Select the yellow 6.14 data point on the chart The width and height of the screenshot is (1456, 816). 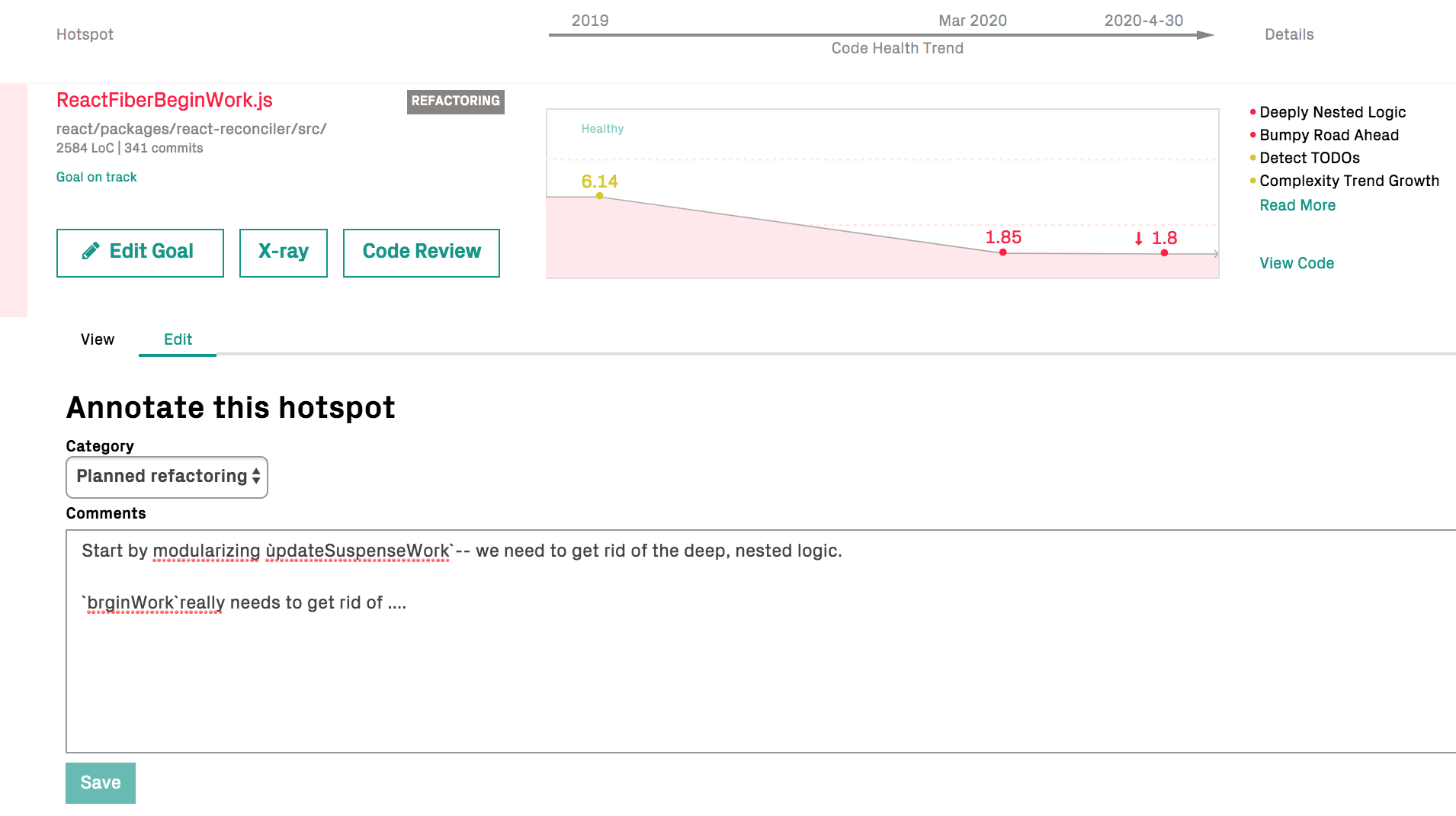(599, 195)
